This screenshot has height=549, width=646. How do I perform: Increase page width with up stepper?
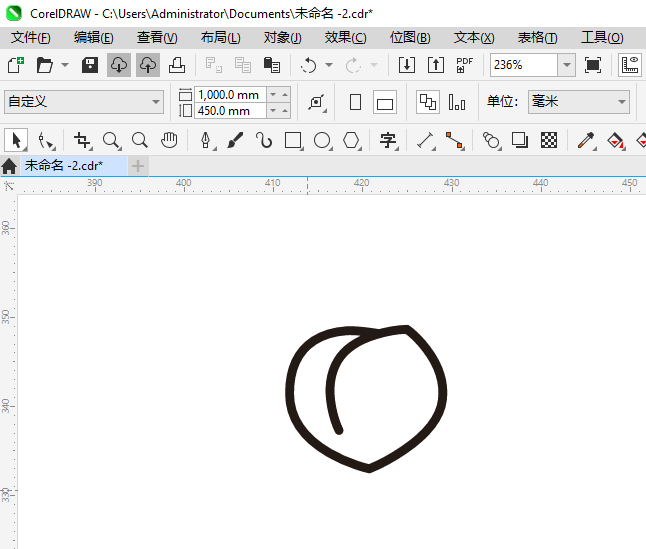(285, 95)
